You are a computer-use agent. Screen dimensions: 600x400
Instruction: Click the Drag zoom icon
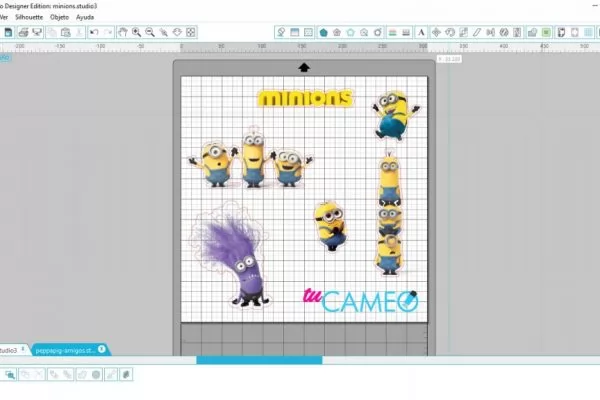tap(177, 33)
